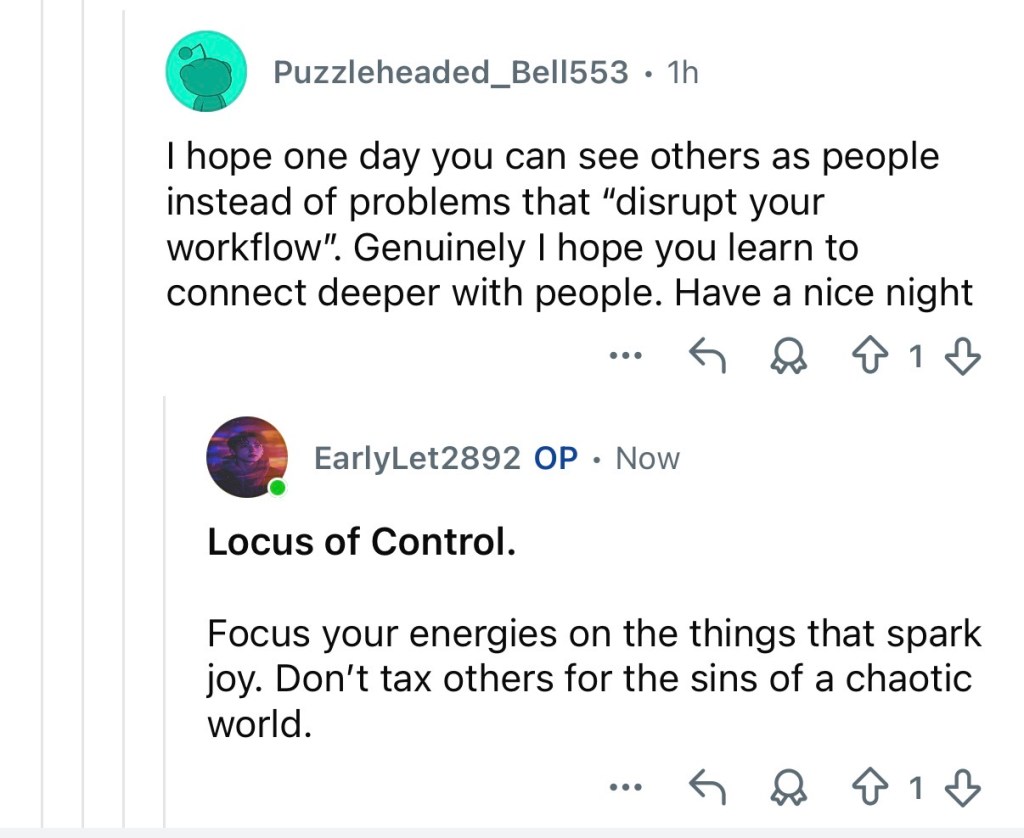Reply to Puzzleheaded_Bell553's comment using arrow icon
Image resolution: width=1024 pixels, height=838 pixels.
(x=709, y=354)
